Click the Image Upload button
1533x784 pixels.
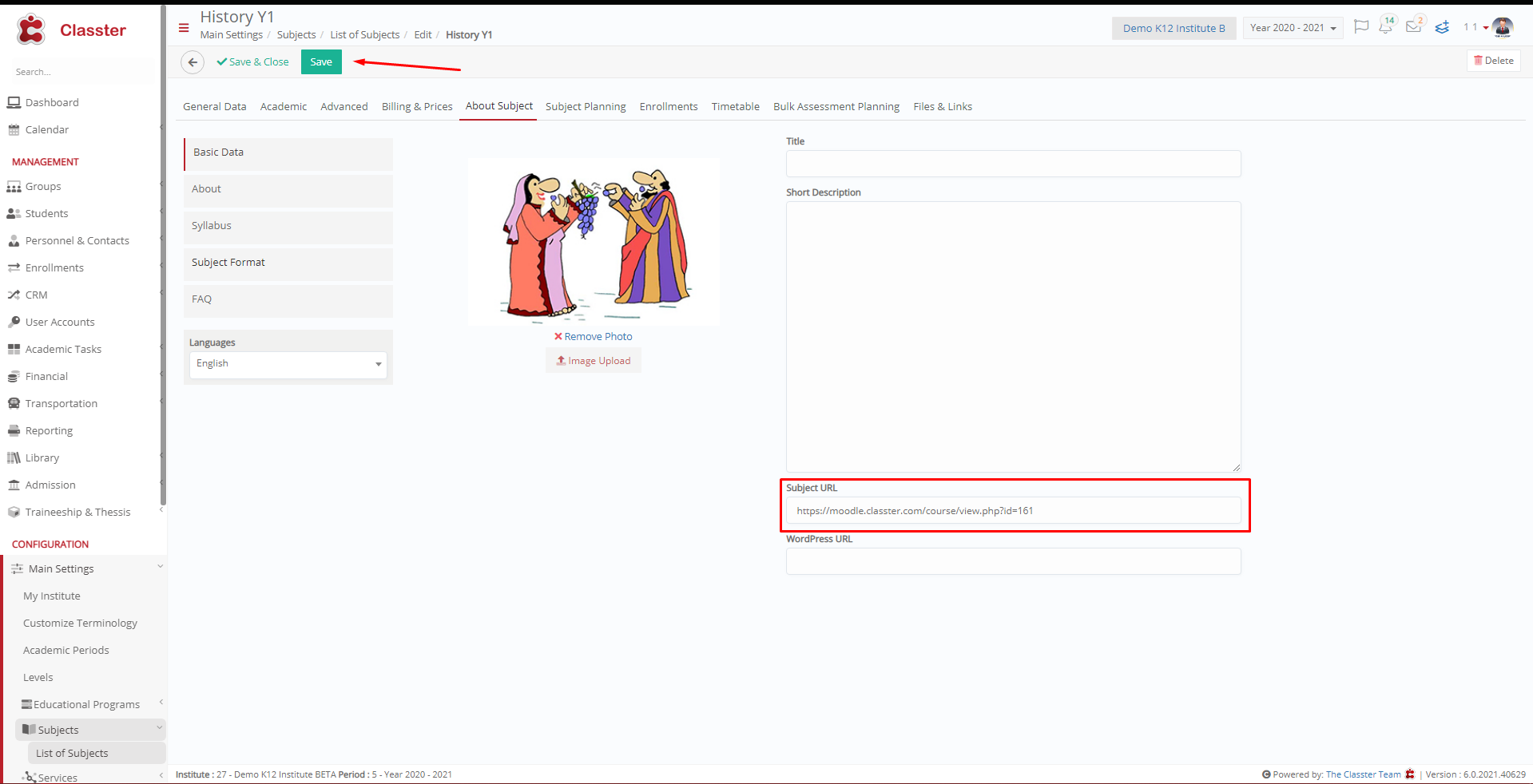[594, 361]
